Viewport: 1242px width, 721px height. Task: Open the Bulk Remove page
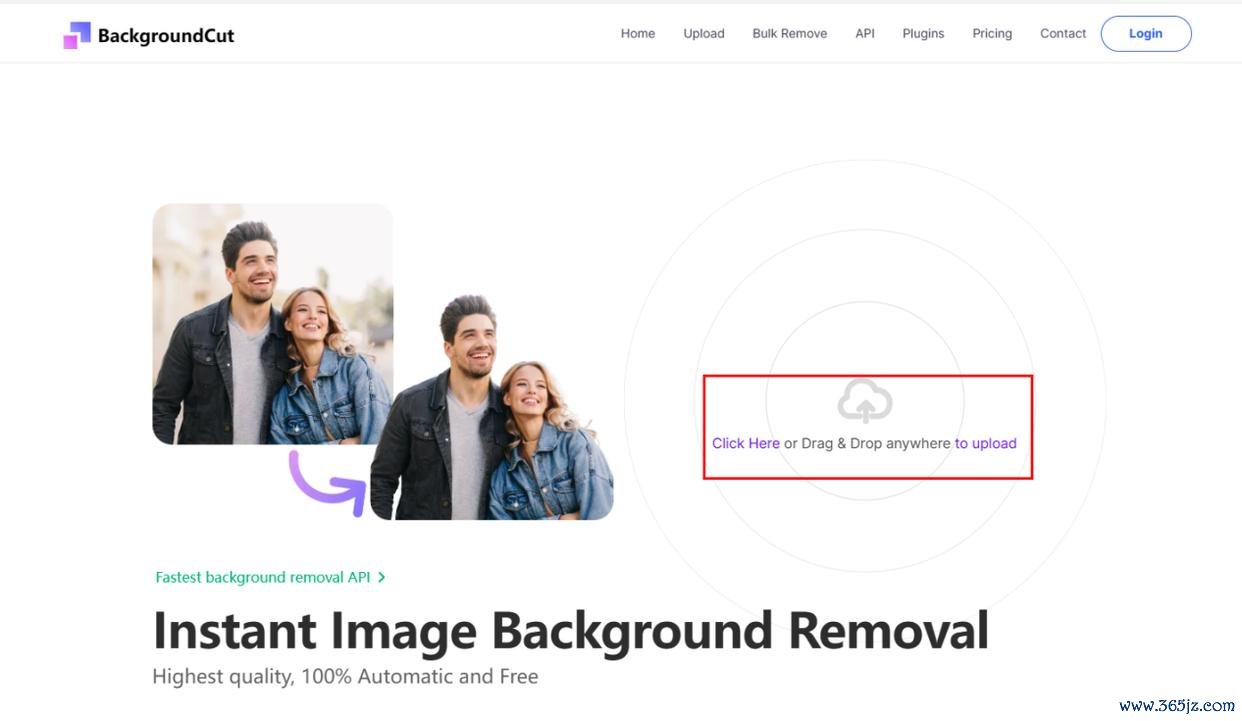click(x=790, y=33)
